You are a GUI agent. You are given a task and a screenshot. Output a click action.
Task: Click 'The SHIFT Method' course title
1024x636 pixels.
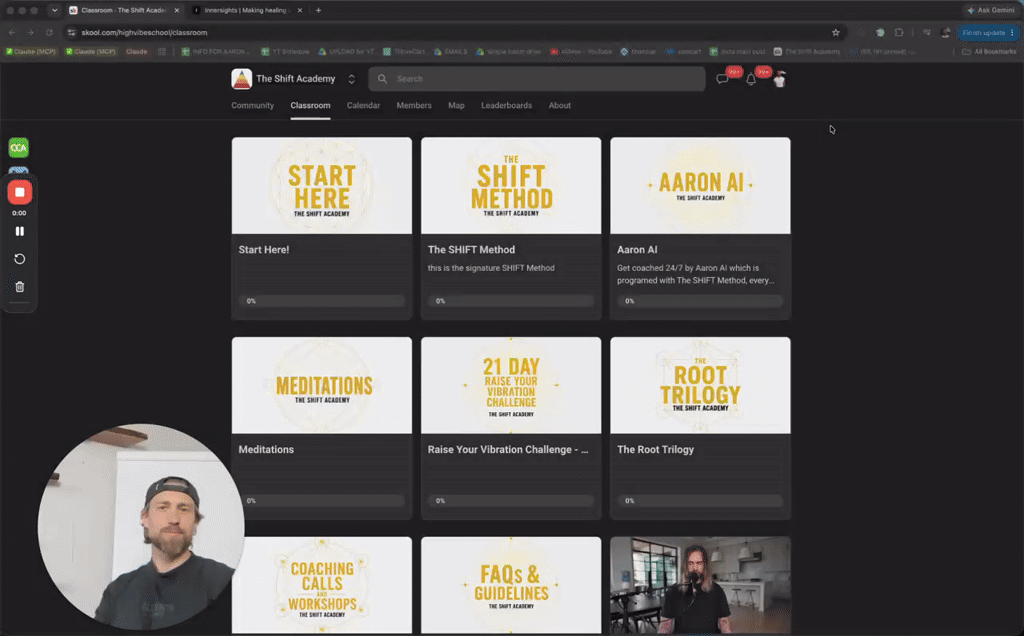click(x=471, y=249)
